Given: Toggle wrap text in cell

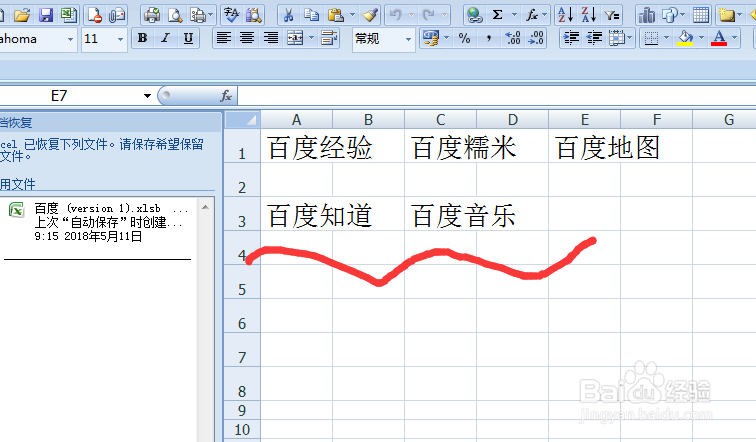Looking at the screenshot, I should pos(329,38).
